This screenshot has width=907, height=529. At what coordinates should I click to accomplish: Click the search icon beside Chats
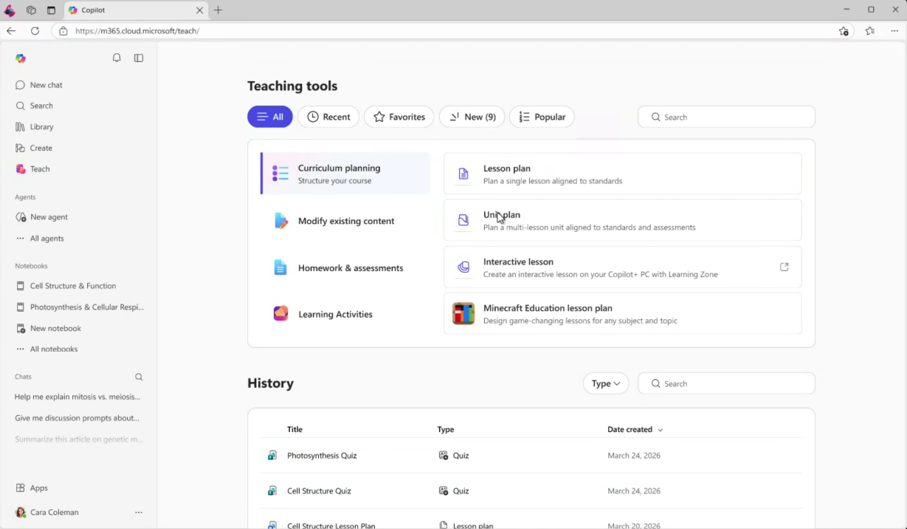(x=139, y=377)
